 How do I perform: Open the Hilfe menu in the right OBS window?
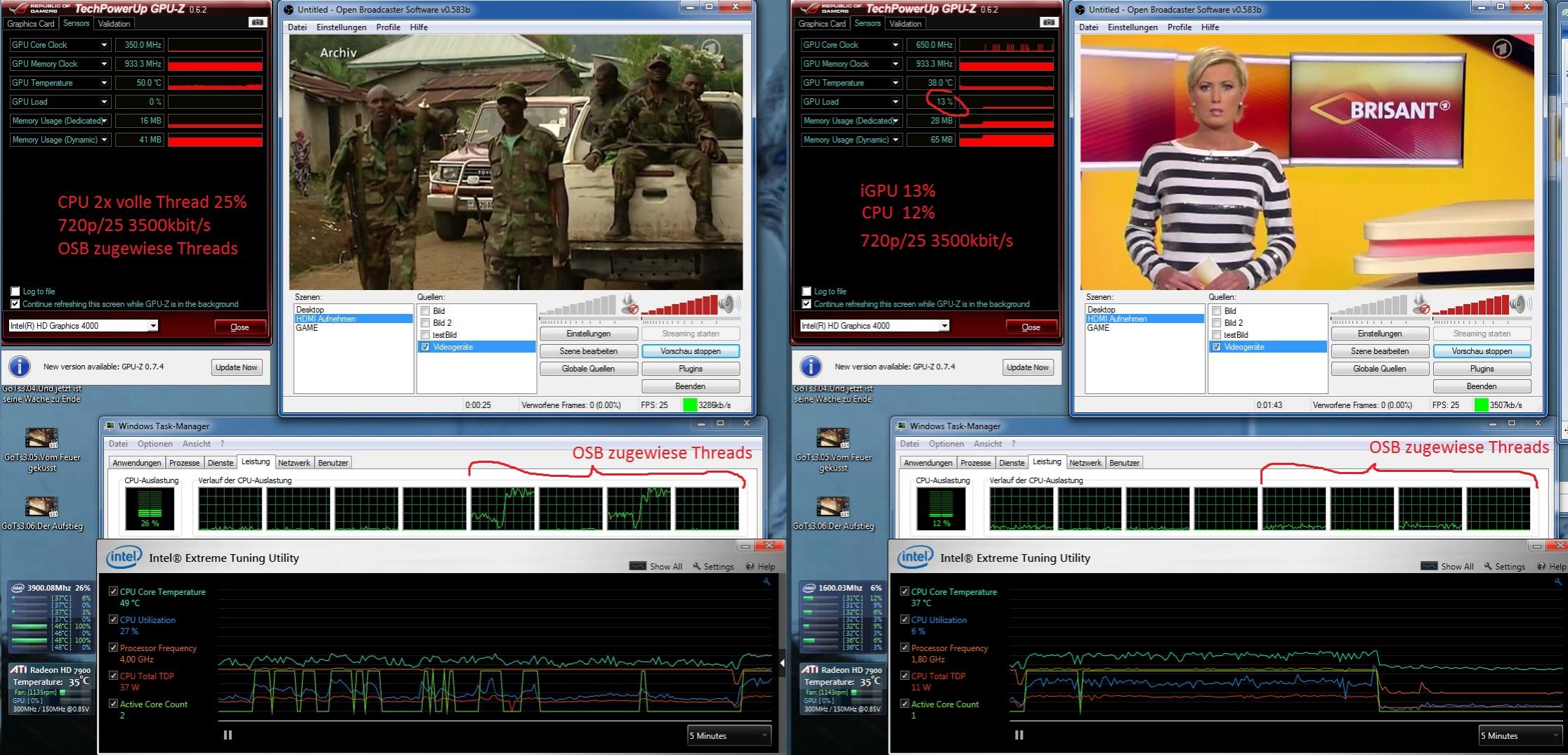[x=1210, y=27]
